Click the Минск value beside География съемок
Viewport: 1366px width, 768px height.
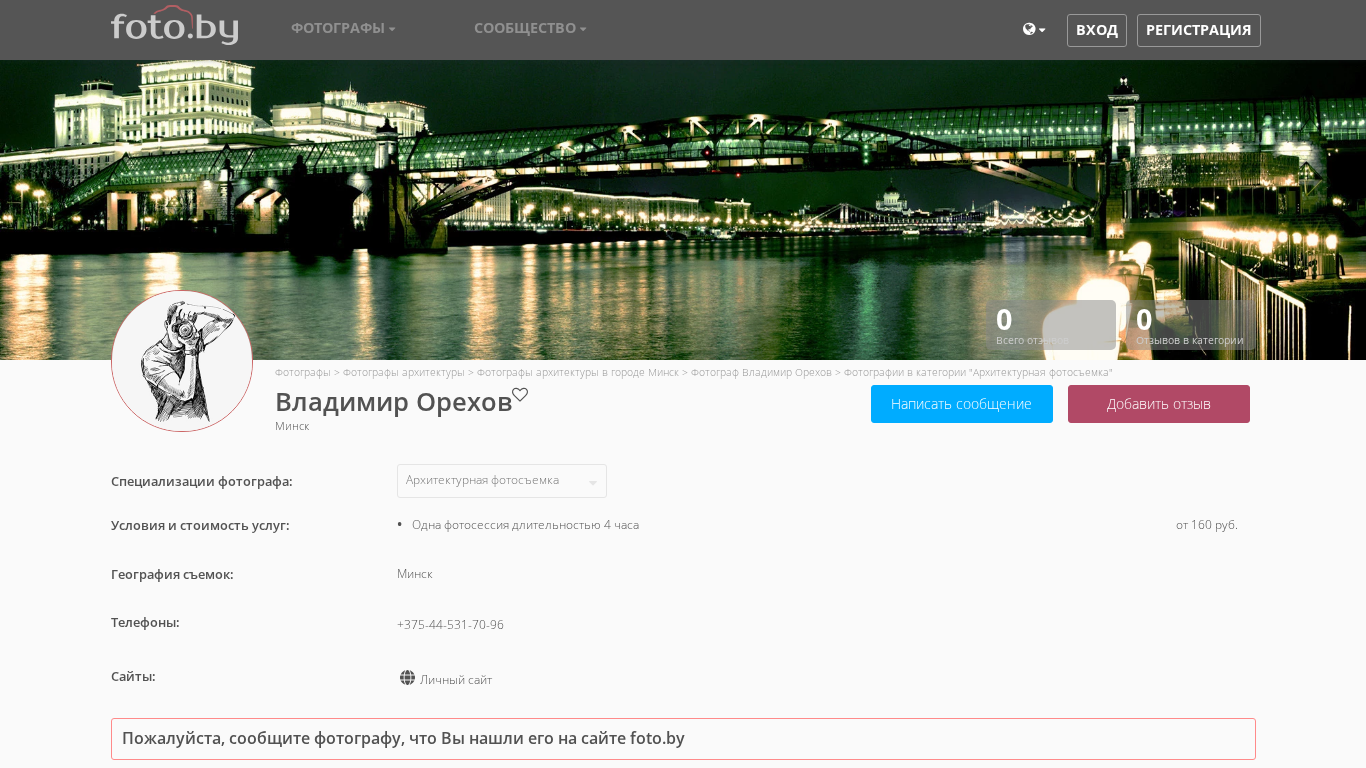[x=415, y=574]
